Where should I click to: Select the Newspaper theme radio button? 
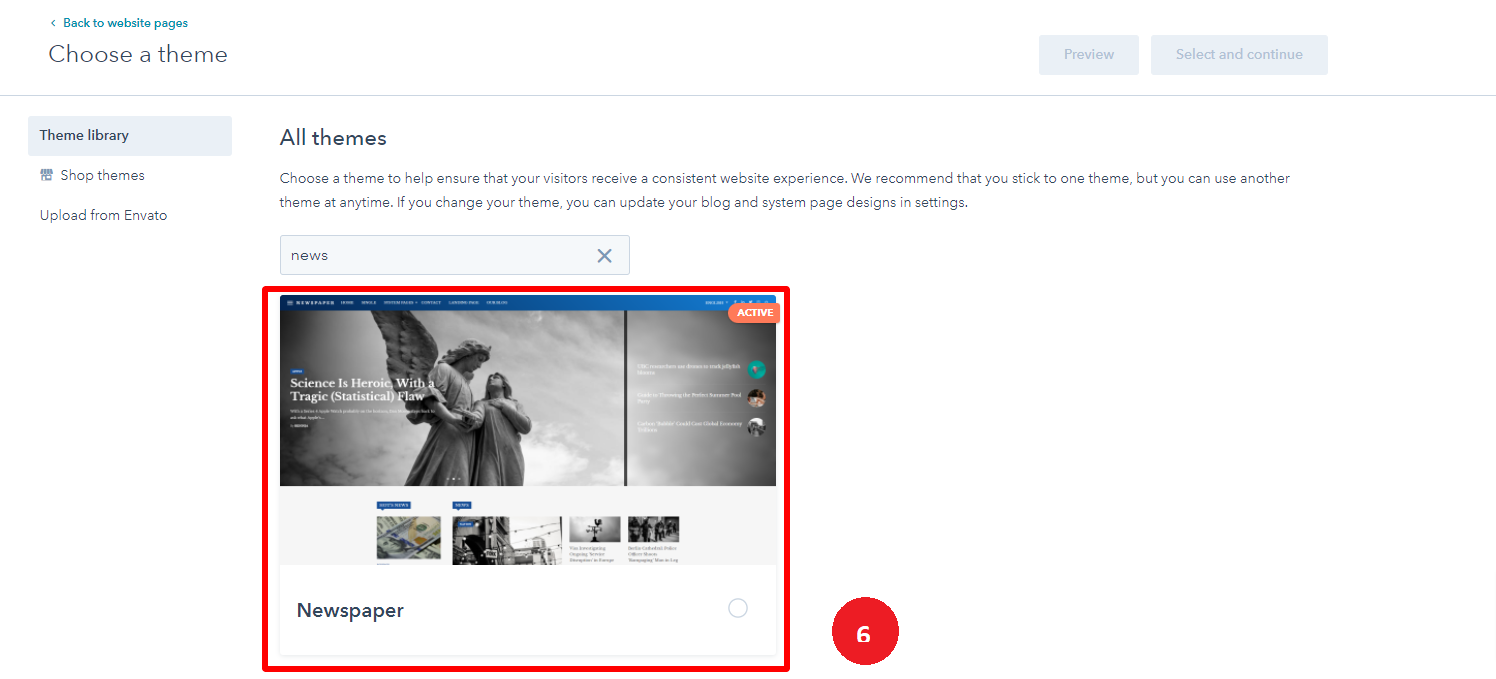(737, 608)
